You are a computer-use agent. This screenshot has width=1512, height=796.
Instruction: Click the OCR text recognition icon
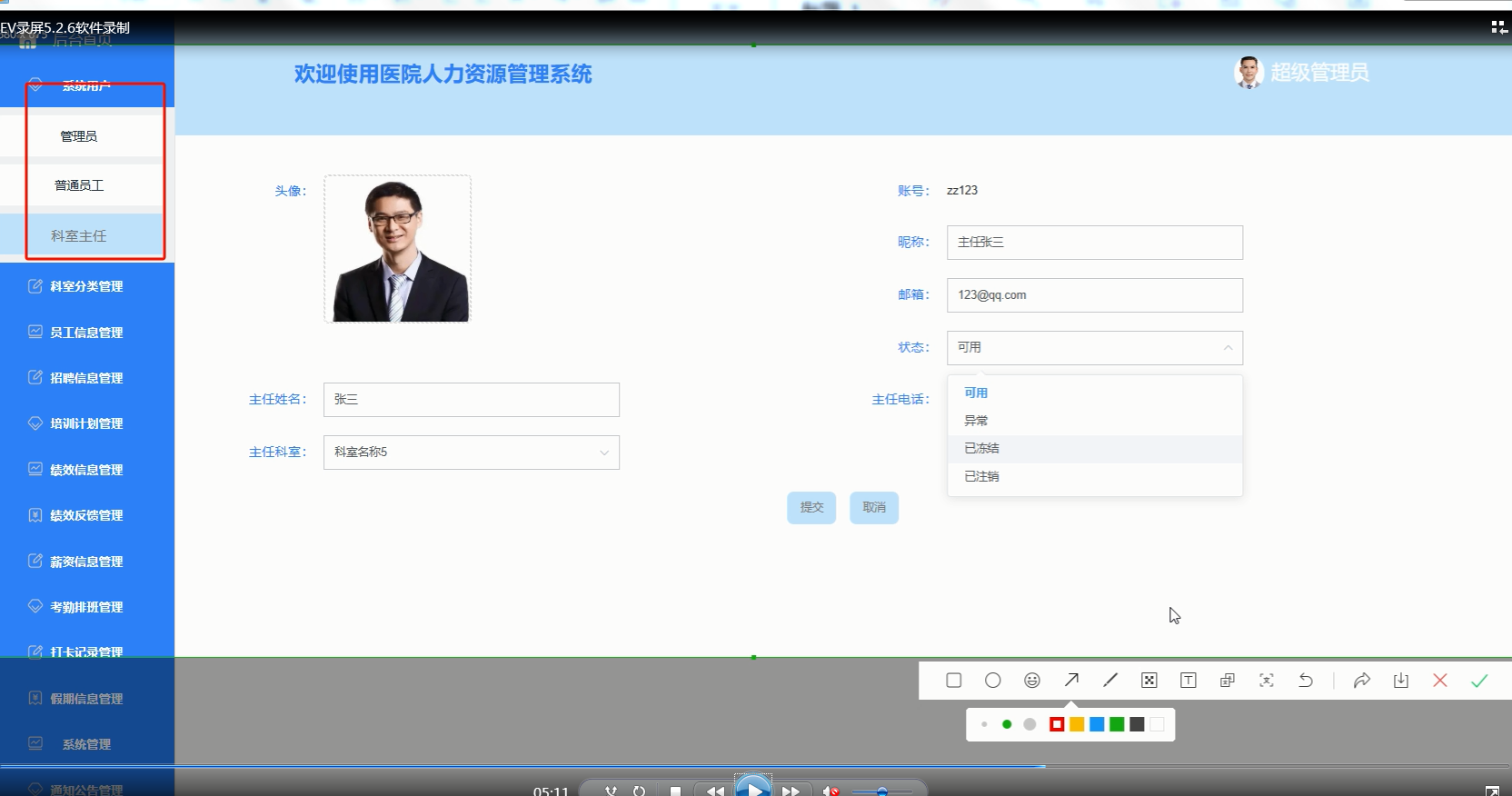[1267, 681]
